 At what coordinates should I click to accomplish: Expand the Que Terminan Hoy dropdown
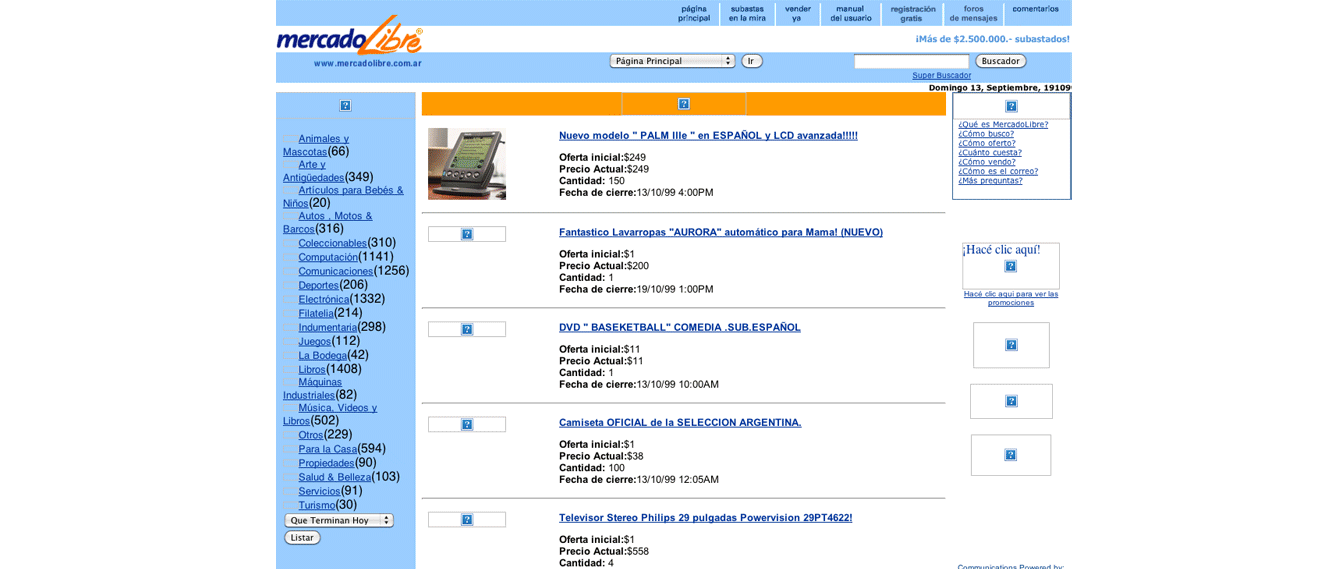pos(338,520)
